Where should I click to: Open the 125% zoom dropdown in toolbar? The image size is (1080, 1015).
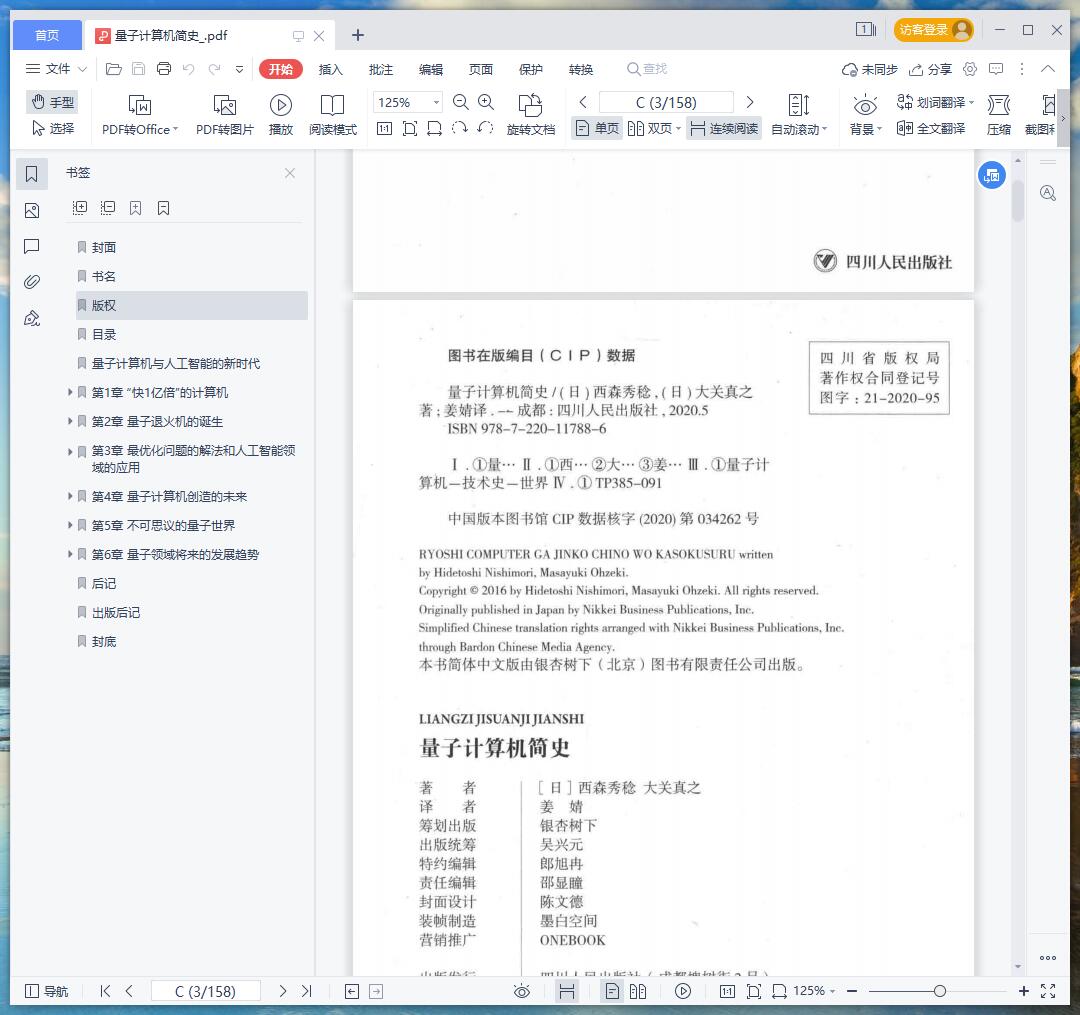[436, 102]
